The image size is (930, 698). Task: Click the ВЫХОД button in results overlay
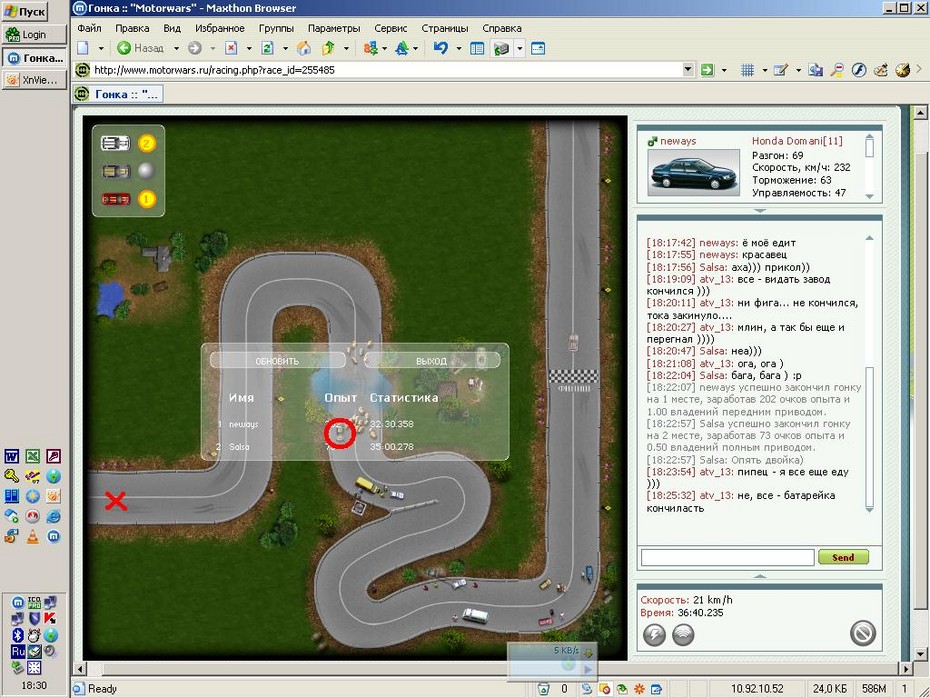[x=432, y=361]
